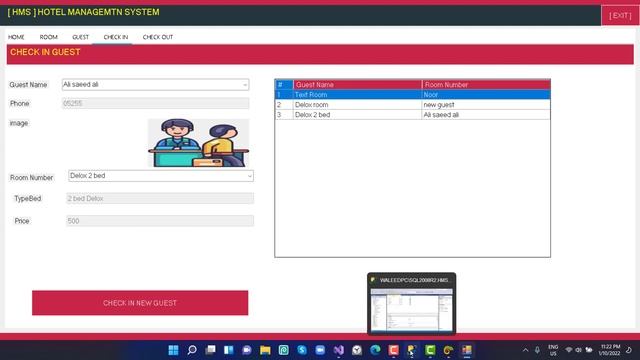
Task: Open the green Camtasia taskbar icon
Action: coord(430,350)
